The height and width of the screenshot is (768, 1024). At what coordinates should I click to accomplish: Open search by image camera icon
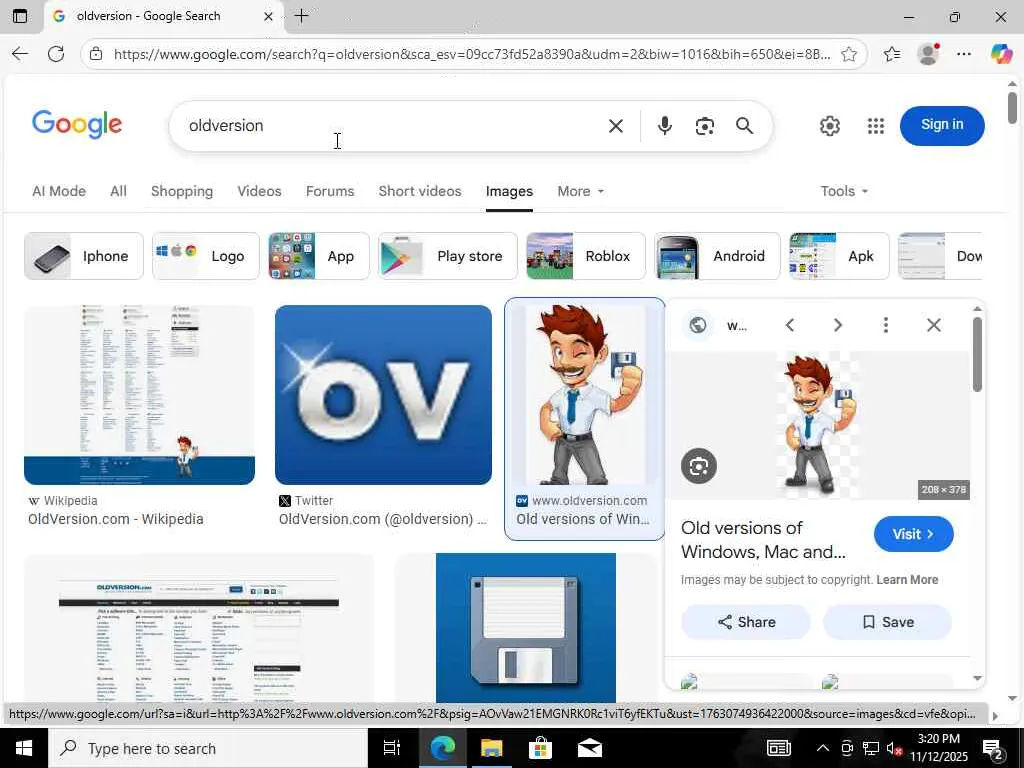(x=704, y=125)
